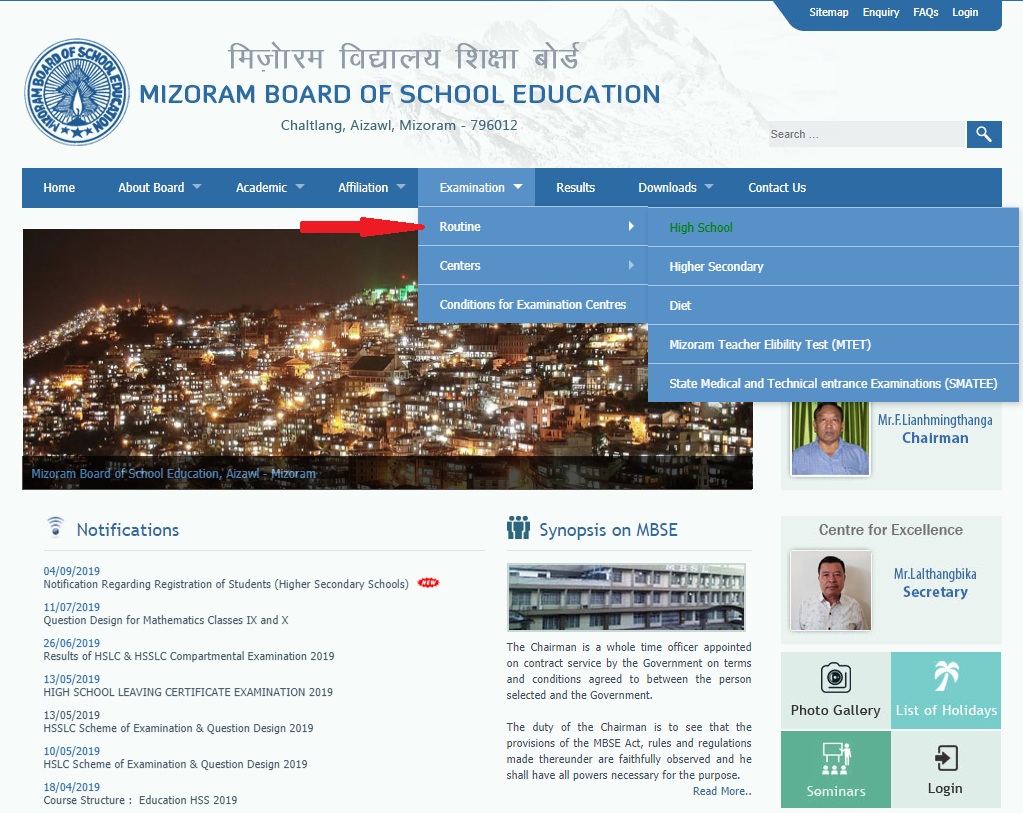Open the Read More link under Synopsis
Screen dimensions: 1023x813
tap(722, 791)
